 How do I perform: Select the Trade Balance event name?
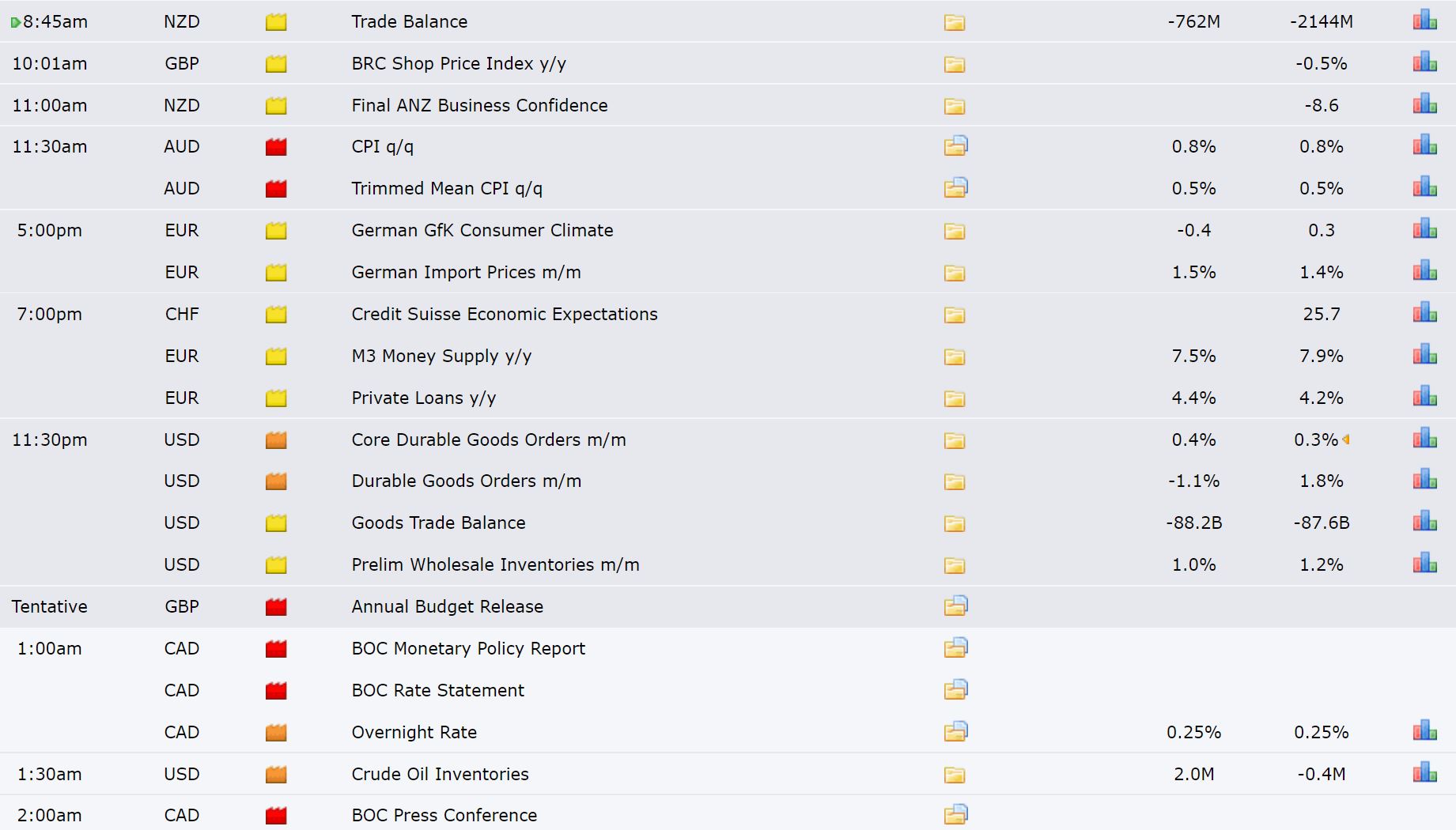point(409,22)
